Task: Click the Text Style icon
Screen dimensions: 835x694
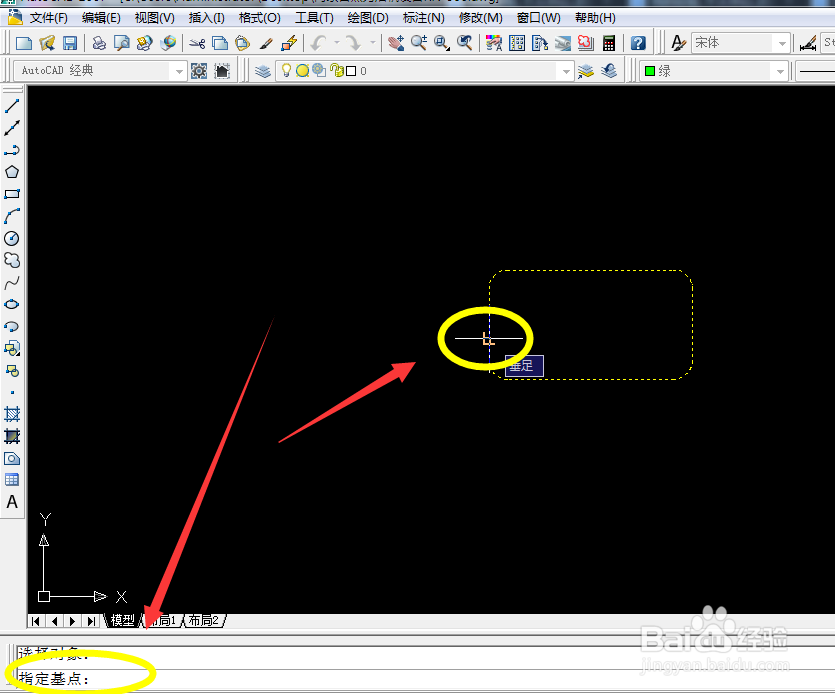Action: pyautogui.click(x=678, y=43)
